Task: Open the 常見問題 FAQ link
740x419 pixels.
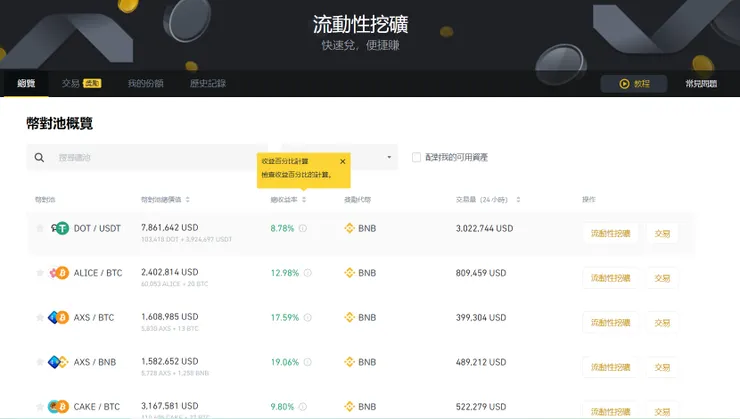Action: 701,84
